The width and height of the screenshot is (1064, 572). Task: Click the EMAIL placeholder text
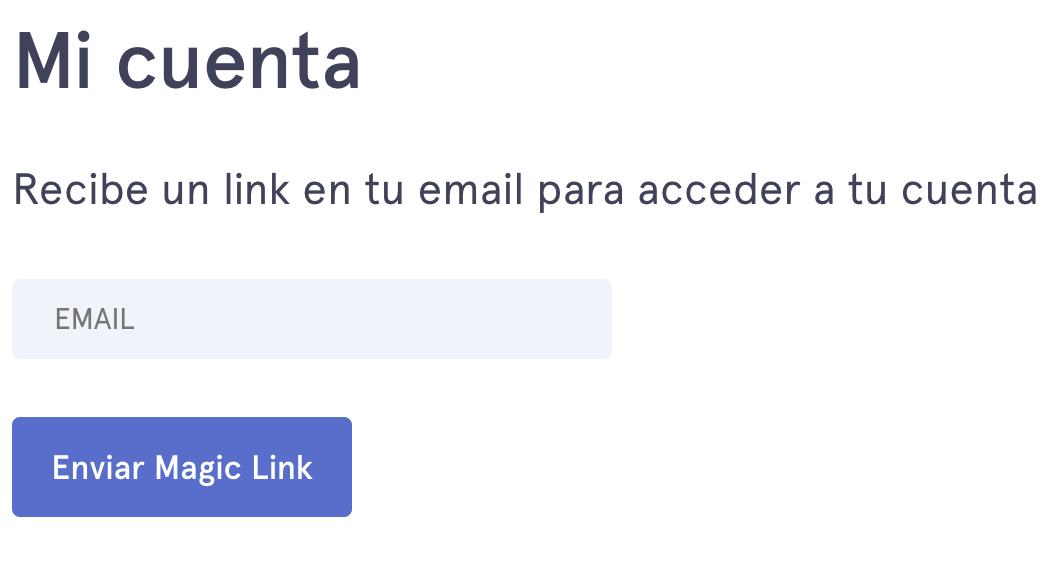(95, 319)
